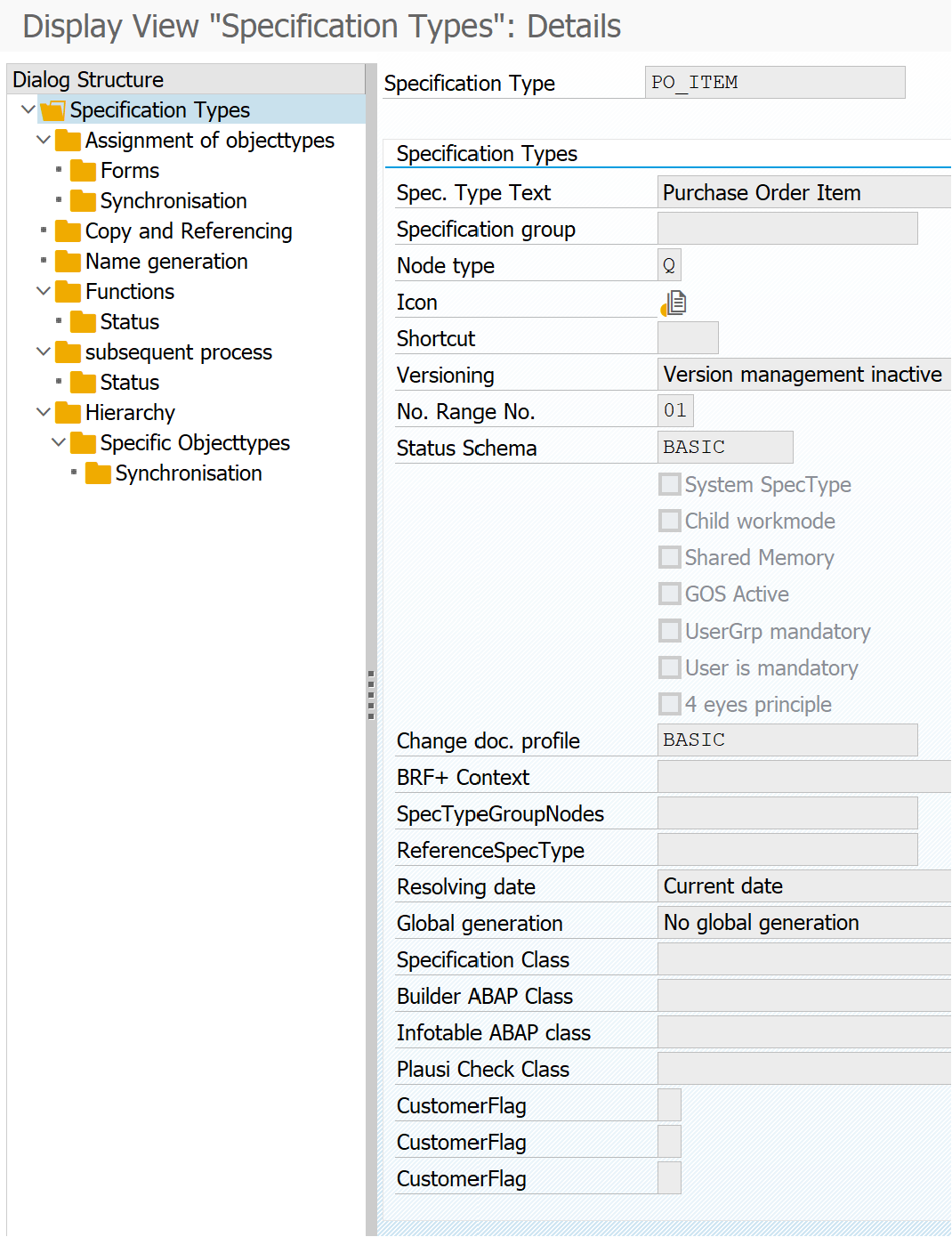Click the Name generation folder icon
Image resolution: width=952 pixels, height=1237 pixels.
[x=68, y=262]
